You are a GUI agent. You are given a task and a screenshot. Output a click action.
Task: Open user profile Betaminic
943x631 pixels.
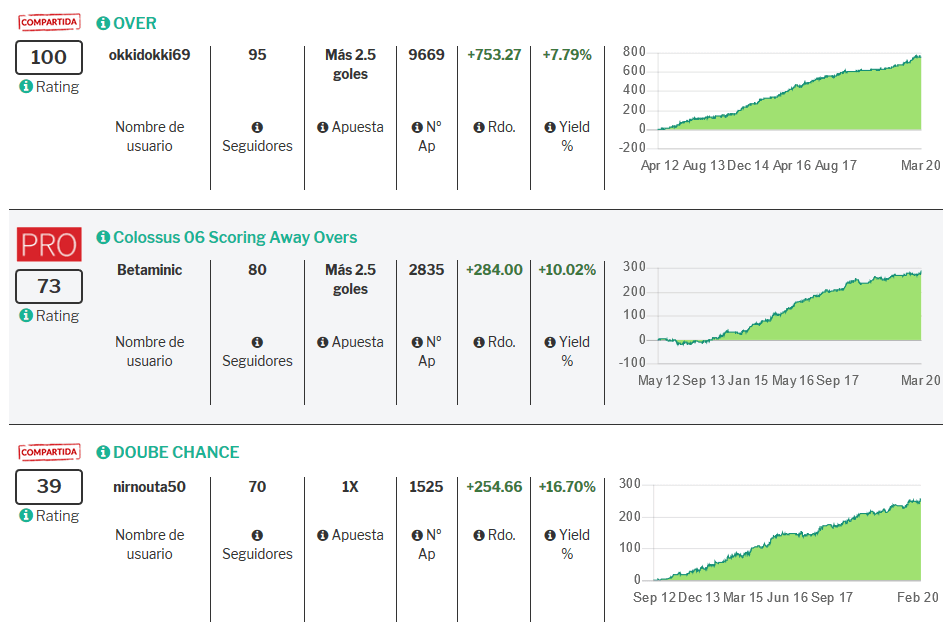(149, 269)
